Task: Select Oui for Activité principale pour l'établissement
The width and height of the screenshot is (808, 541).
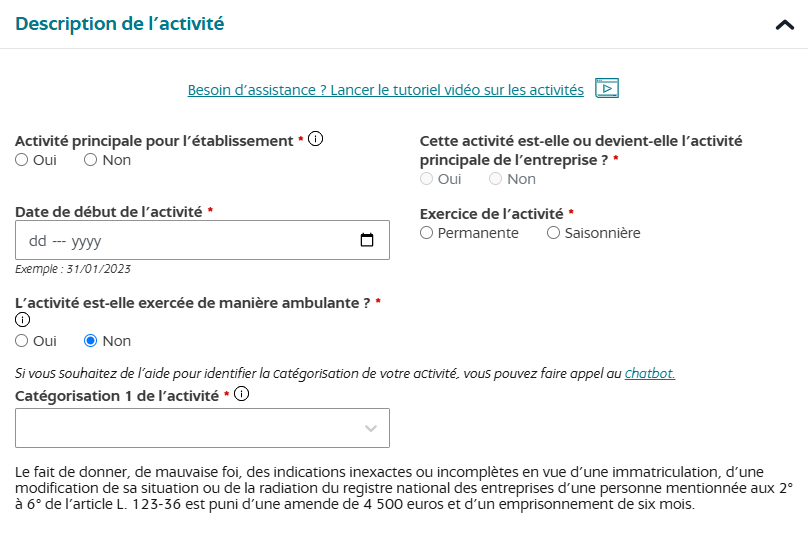Action: coord(22,160)
